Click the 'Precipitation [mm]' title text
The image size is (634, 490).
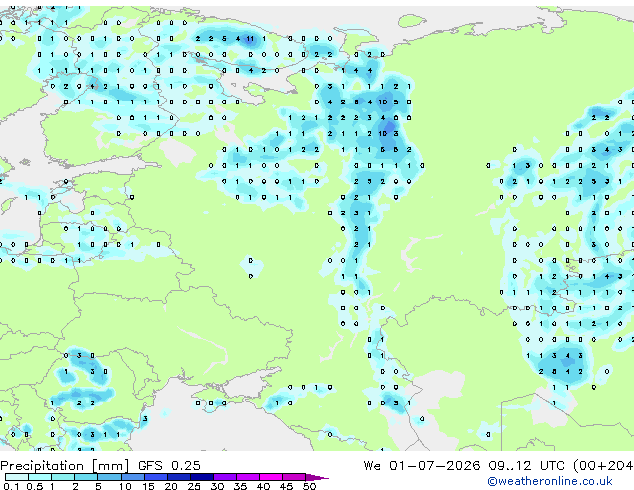[64, 466]
